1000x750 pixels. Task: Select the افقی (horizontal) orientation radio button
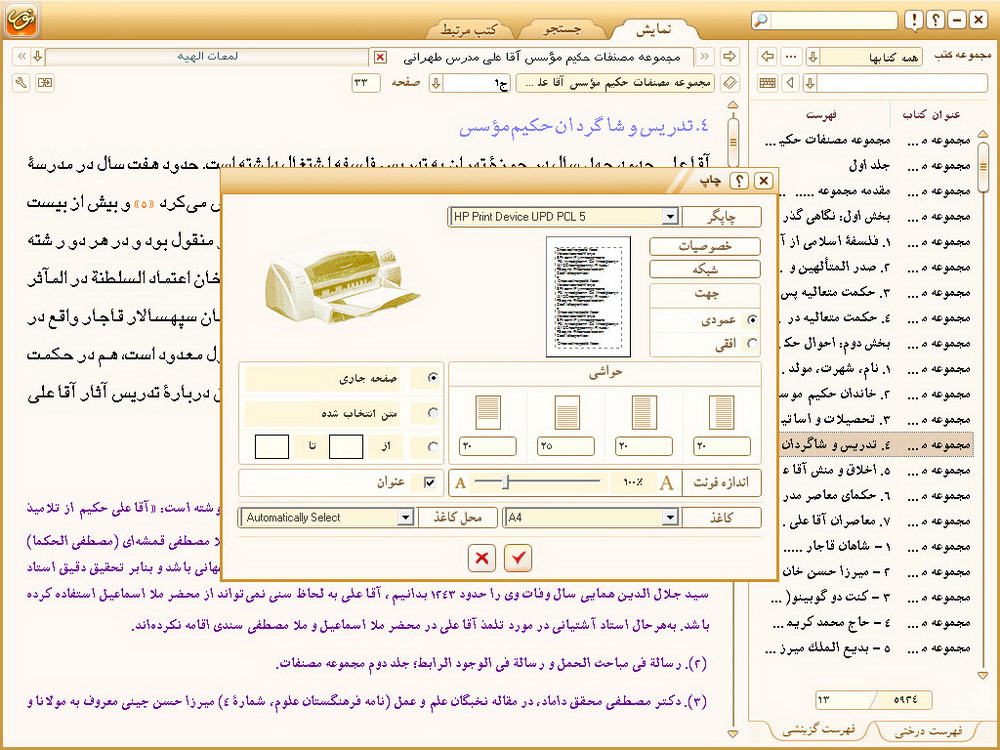(x=752, y=343)
